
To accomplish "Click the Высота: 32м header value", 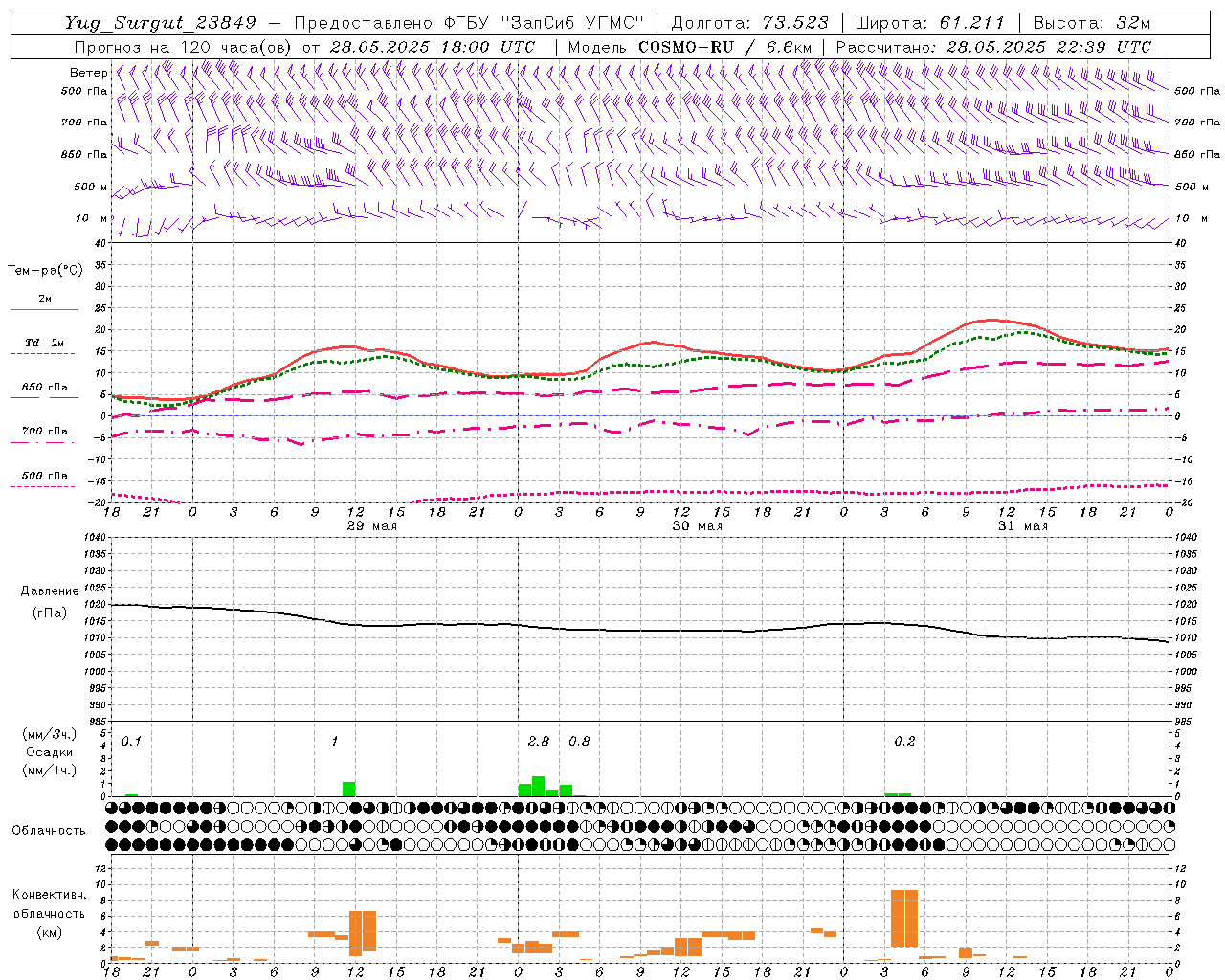I will [1090, 24].
